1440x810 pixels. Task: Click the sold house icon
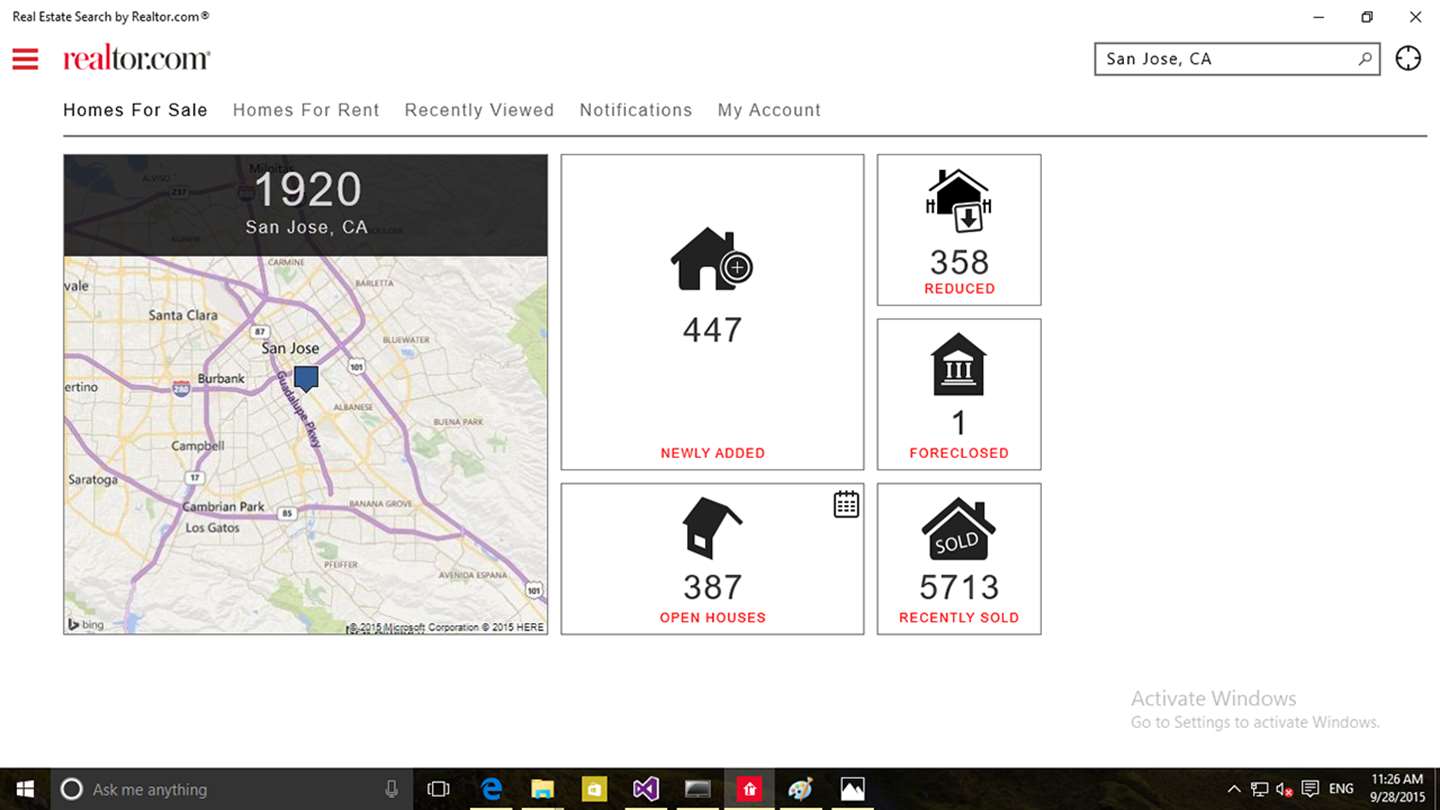[958, 529]
